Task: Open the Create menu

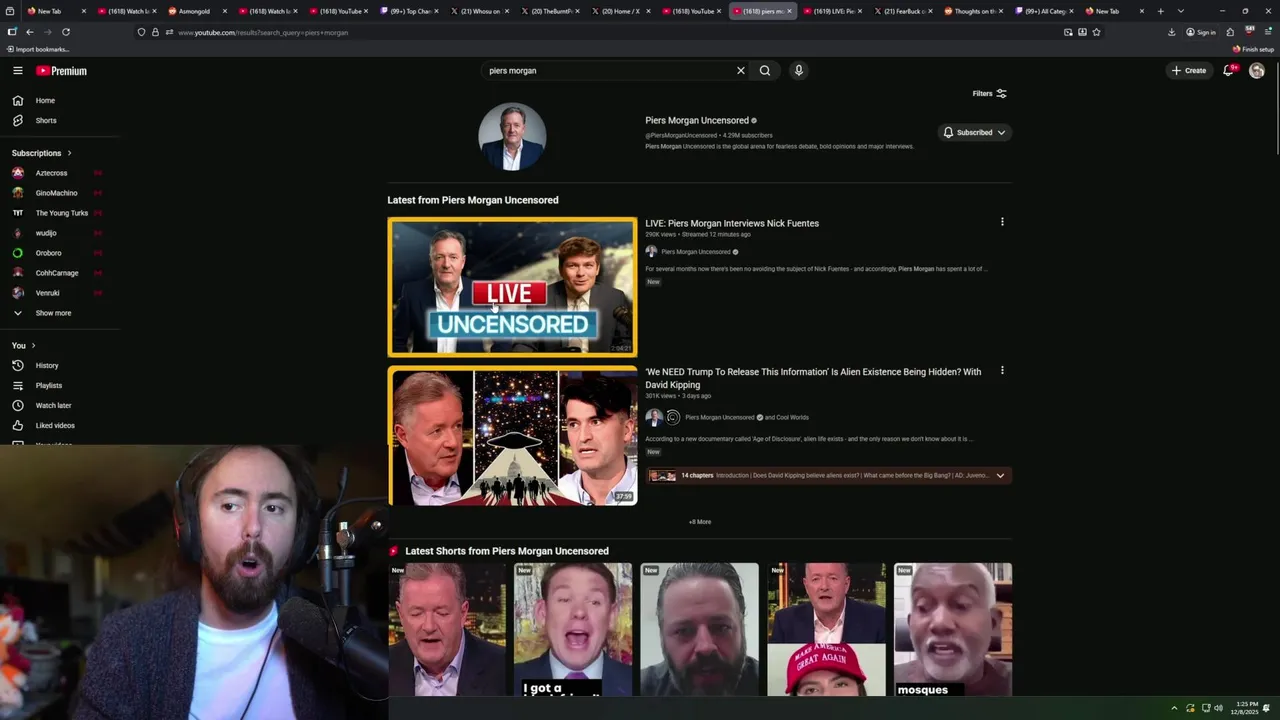Action: coord(1189,70)
